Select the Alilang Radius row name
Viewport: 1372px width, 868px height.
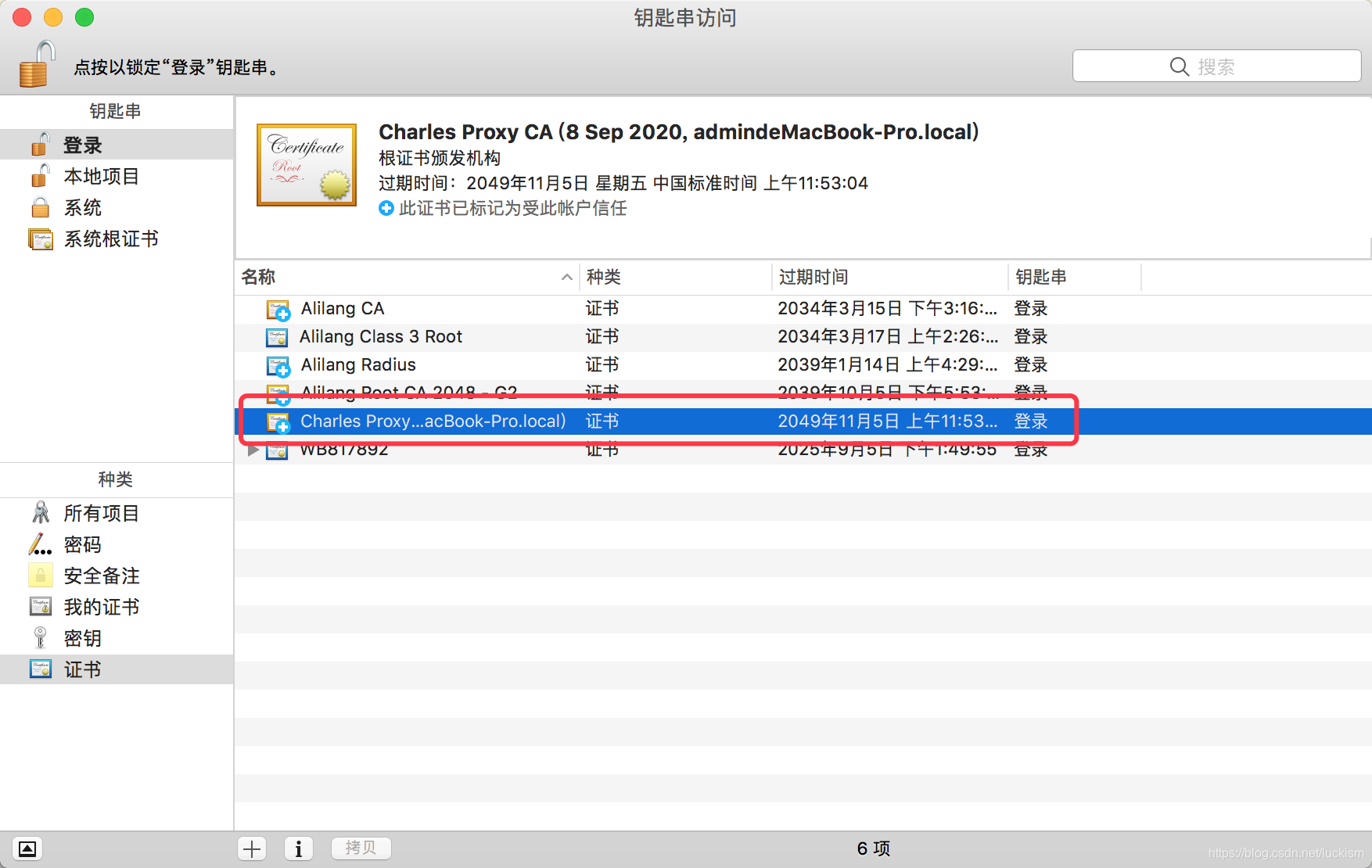358,365
